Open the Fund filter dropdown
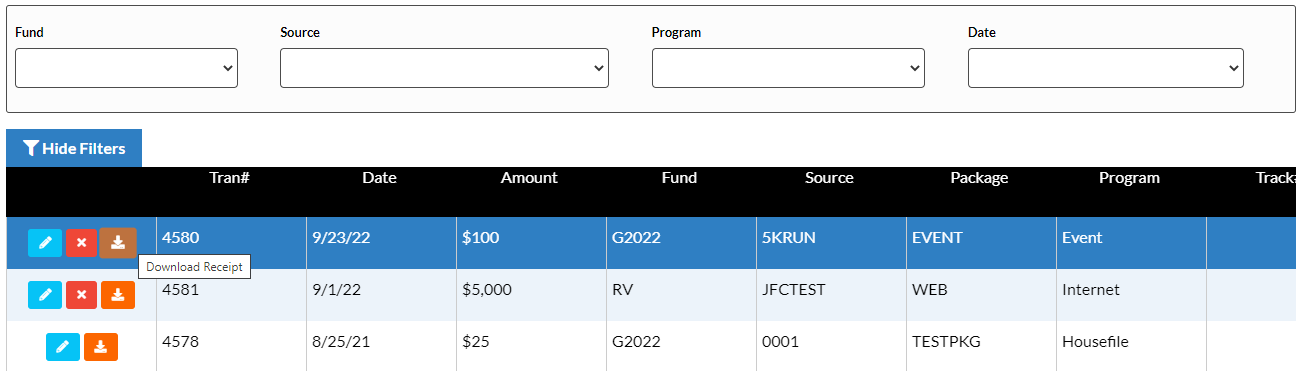The image size is (1305, 371). tap(126, 68)
